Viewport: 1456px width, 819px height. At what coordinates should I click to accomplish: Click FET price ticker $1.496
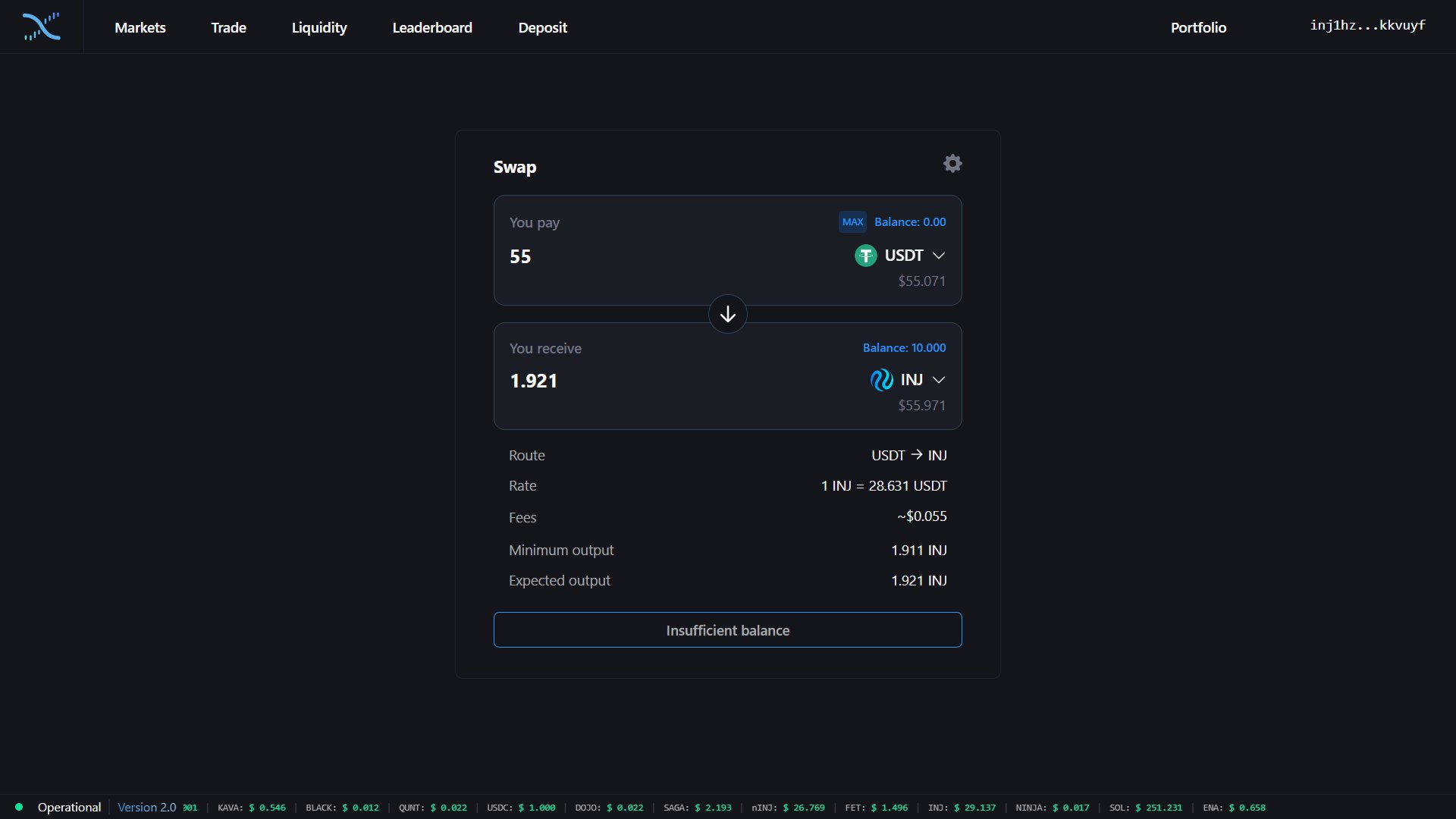(x=876, y=808)
